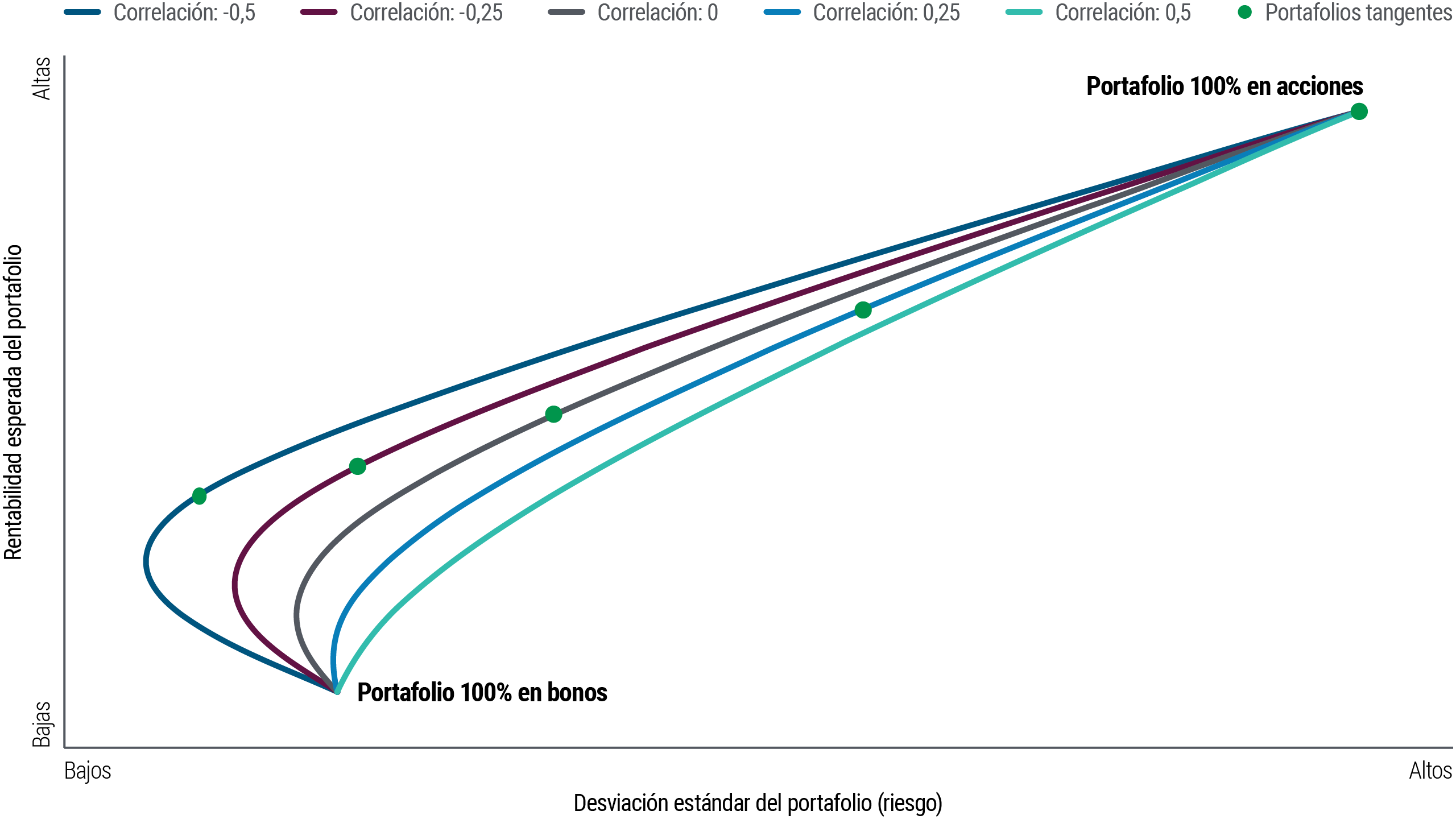Viewport: 1456px width, 819px height.
Task: Click the green Portafolios tangentes legend dot
Action: (1245, 12)
